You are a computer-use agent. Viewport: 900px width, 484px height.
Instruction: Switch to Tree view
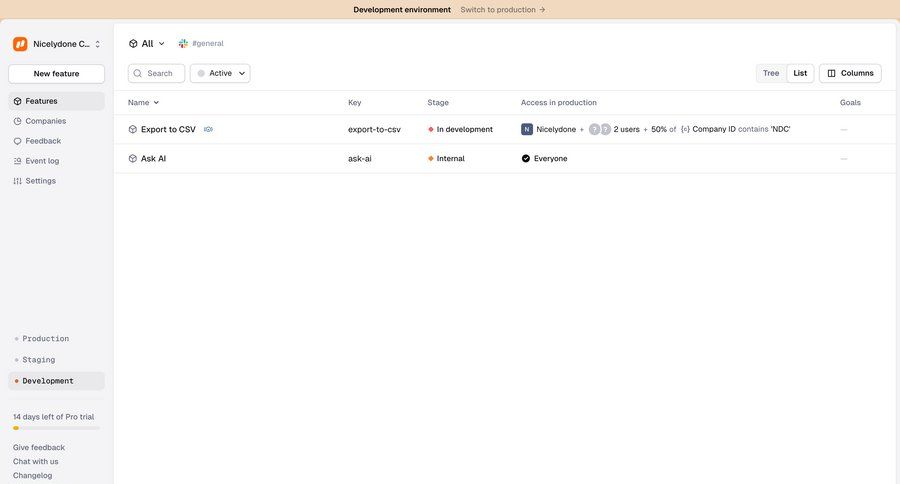pos(771,73)
